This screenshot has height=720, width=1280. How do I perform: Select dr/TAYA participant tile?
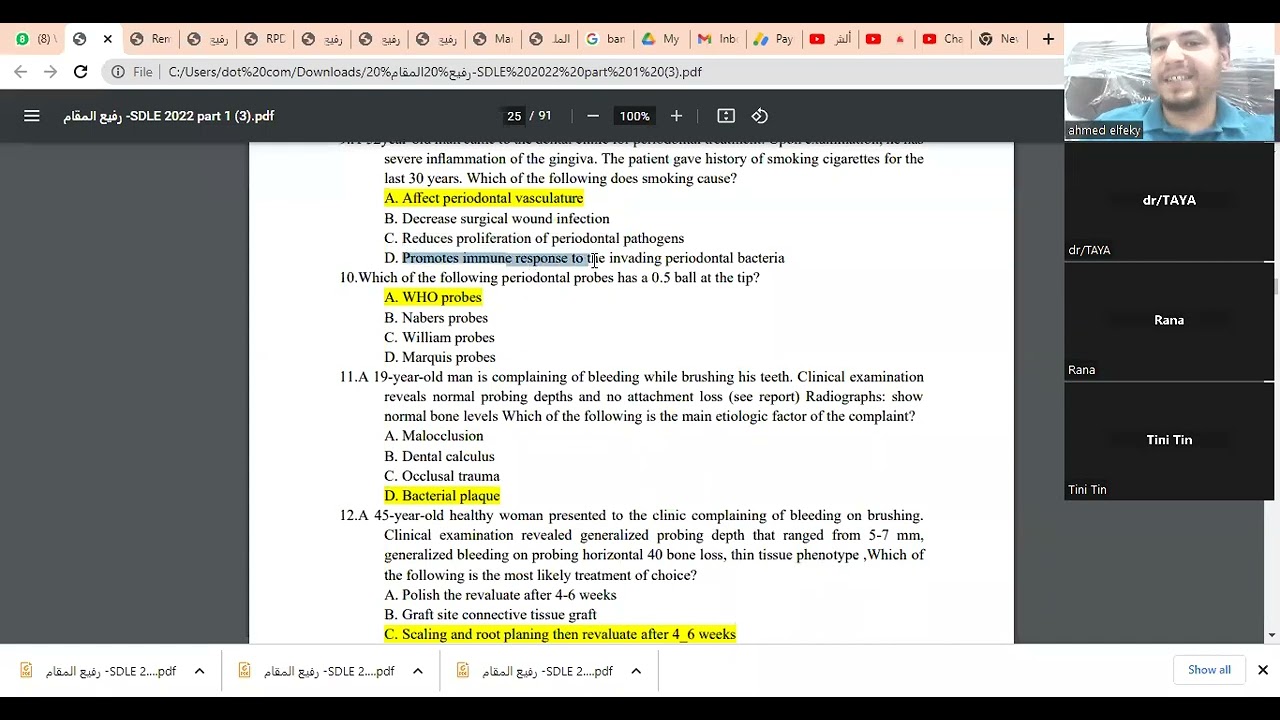point(1169,201)
